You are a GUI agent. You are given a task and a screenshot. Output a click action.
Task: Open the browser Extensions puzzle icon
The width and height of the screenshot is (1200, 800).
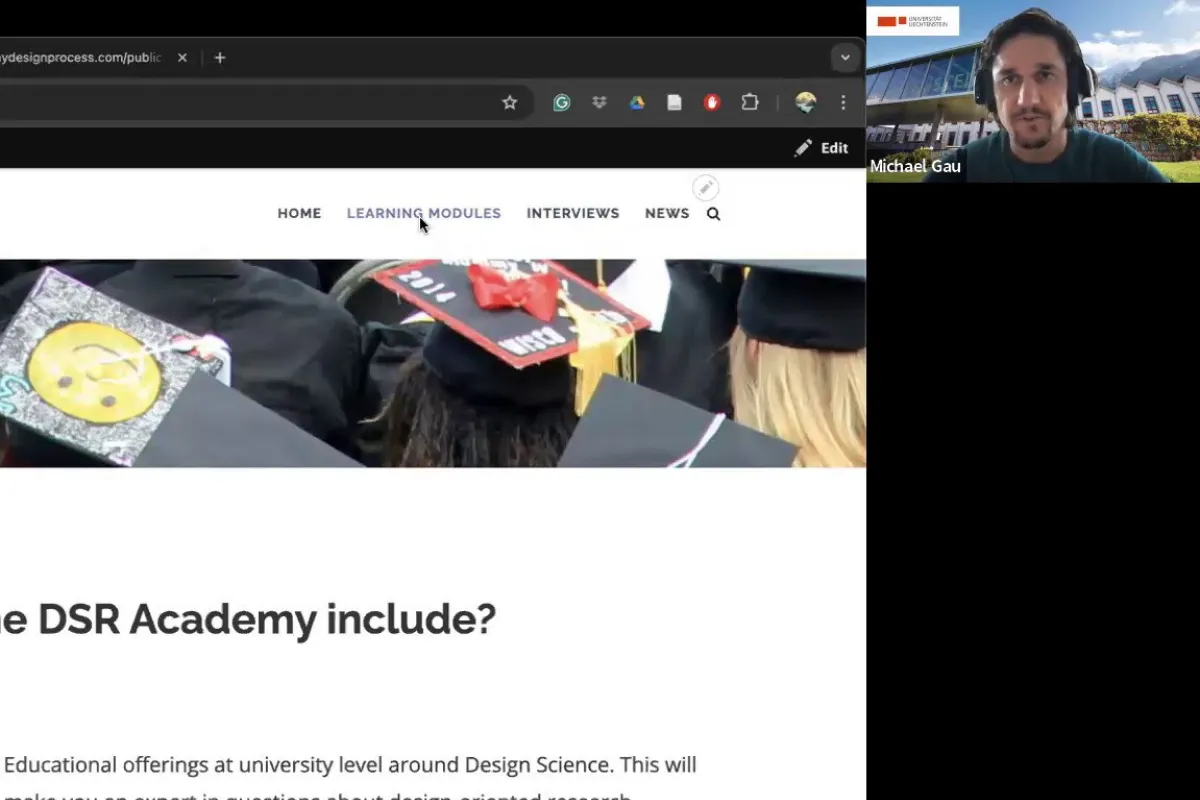(x=750, y=102)
